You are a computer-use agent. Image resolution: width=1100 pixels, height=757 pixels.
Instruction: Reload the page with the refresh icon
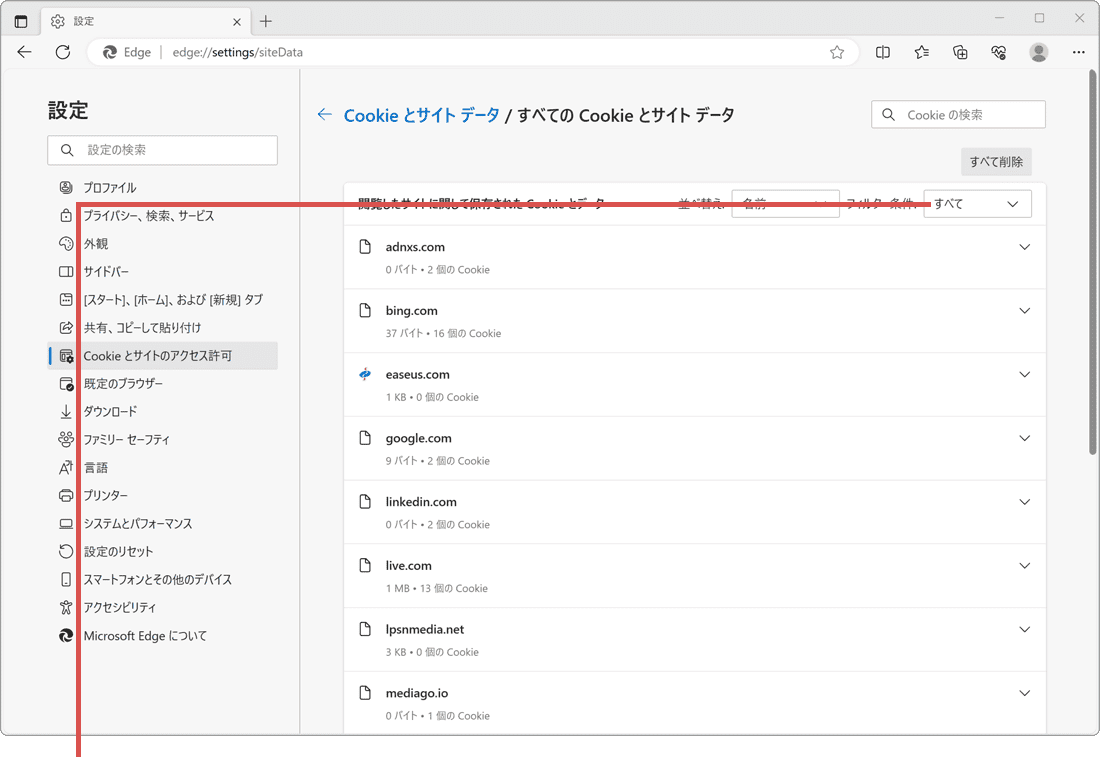(x=62, y=52)
